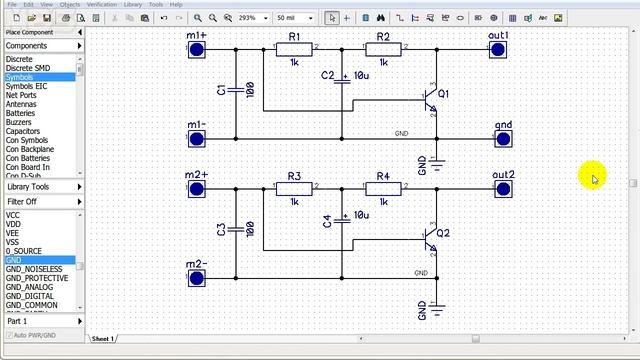This screenshot has height=360, width=640.
Task: Select the ABC Place Text tool
Action: tap(543, 18)
